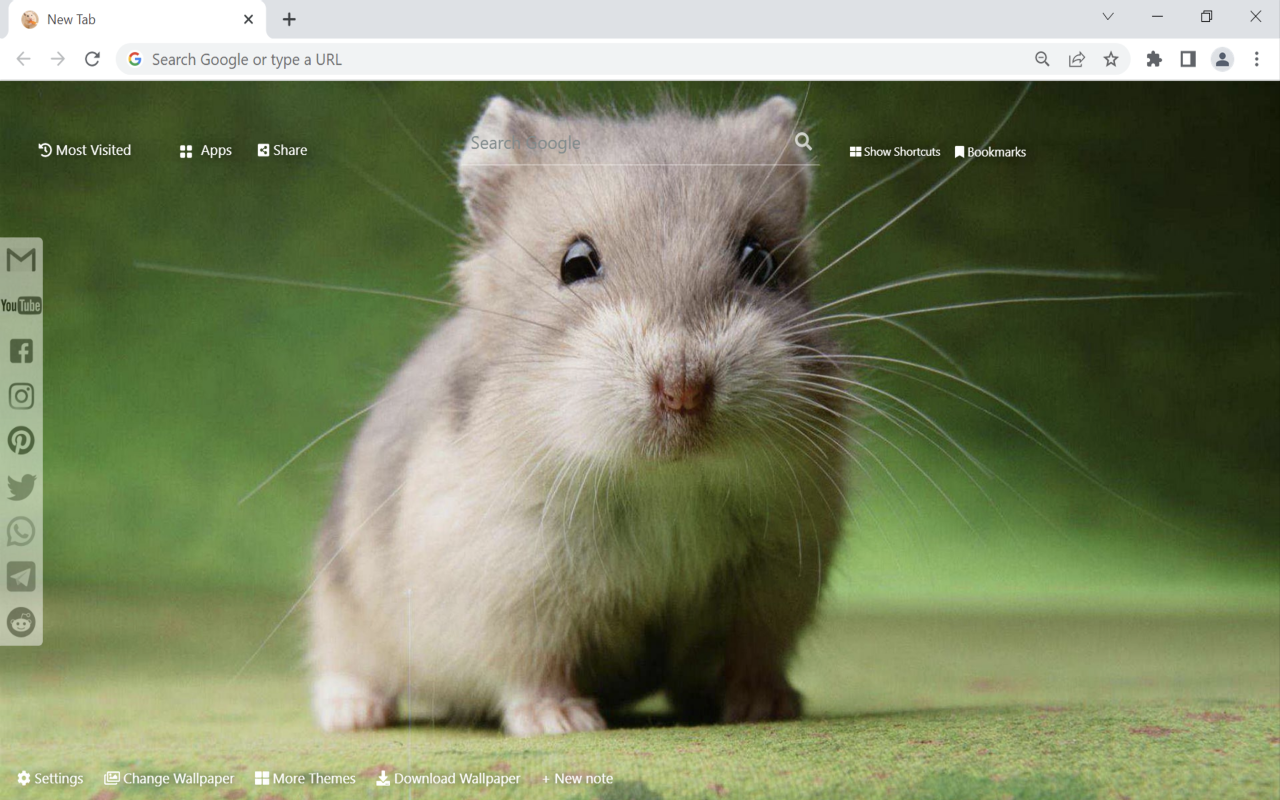Open Most Visited list
The image size is (1280, 800).
85,150
